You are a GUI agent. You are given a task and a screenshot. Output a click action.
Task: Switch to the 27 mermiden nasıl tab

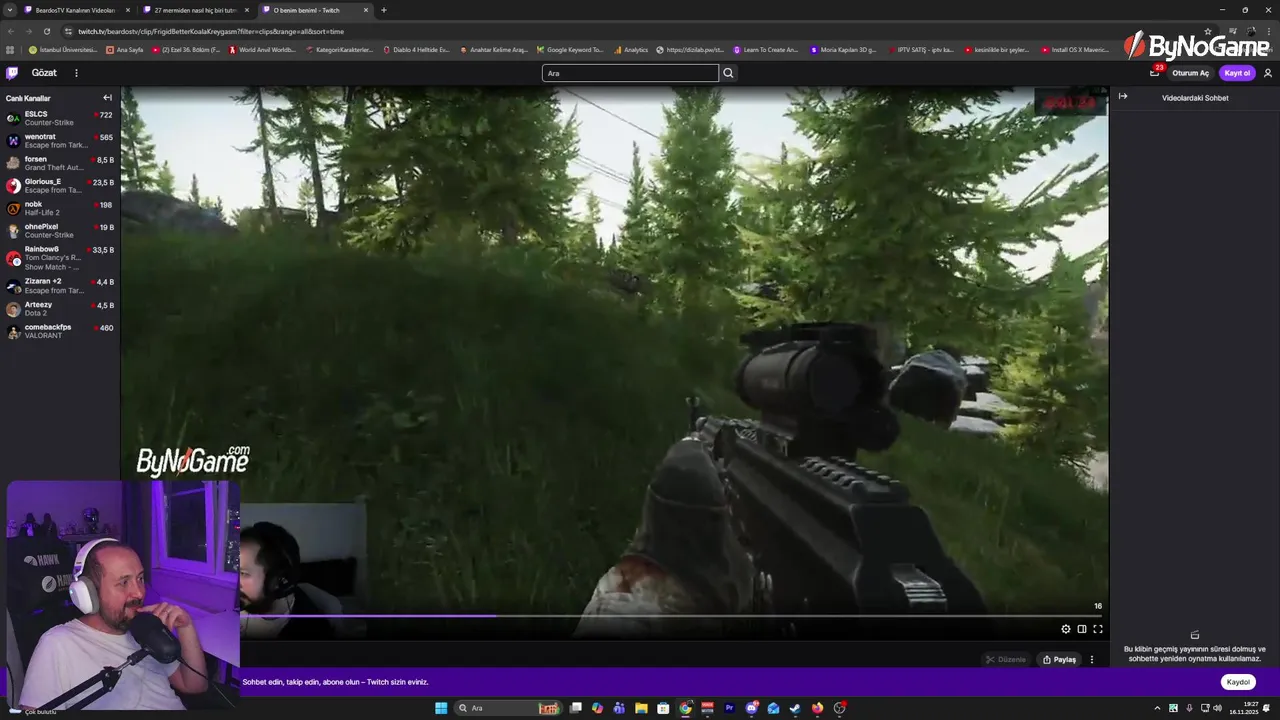click(197, 10)
